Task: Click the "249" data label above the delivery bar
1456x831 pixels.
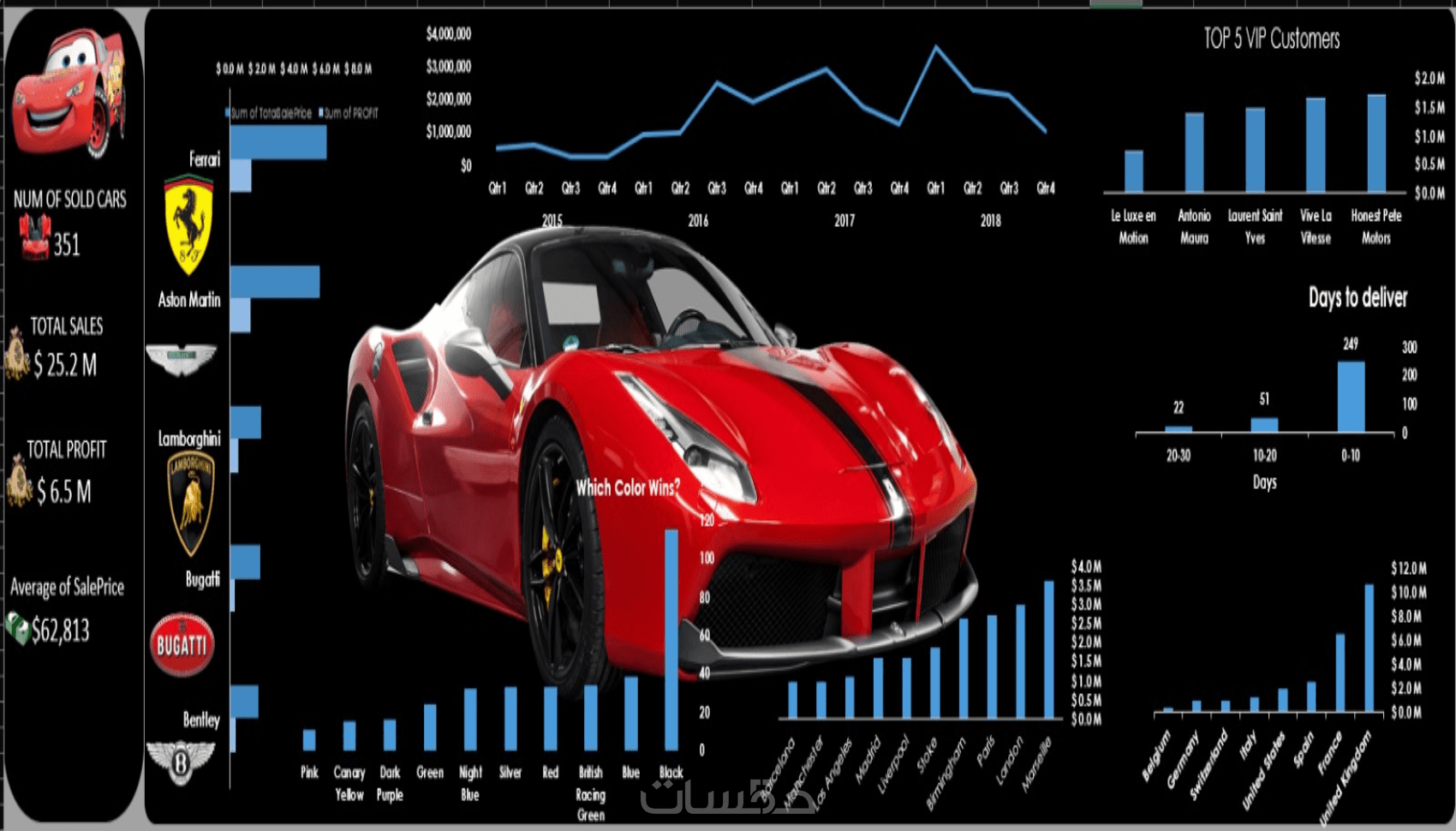Action: click(x=1351, y=344)
